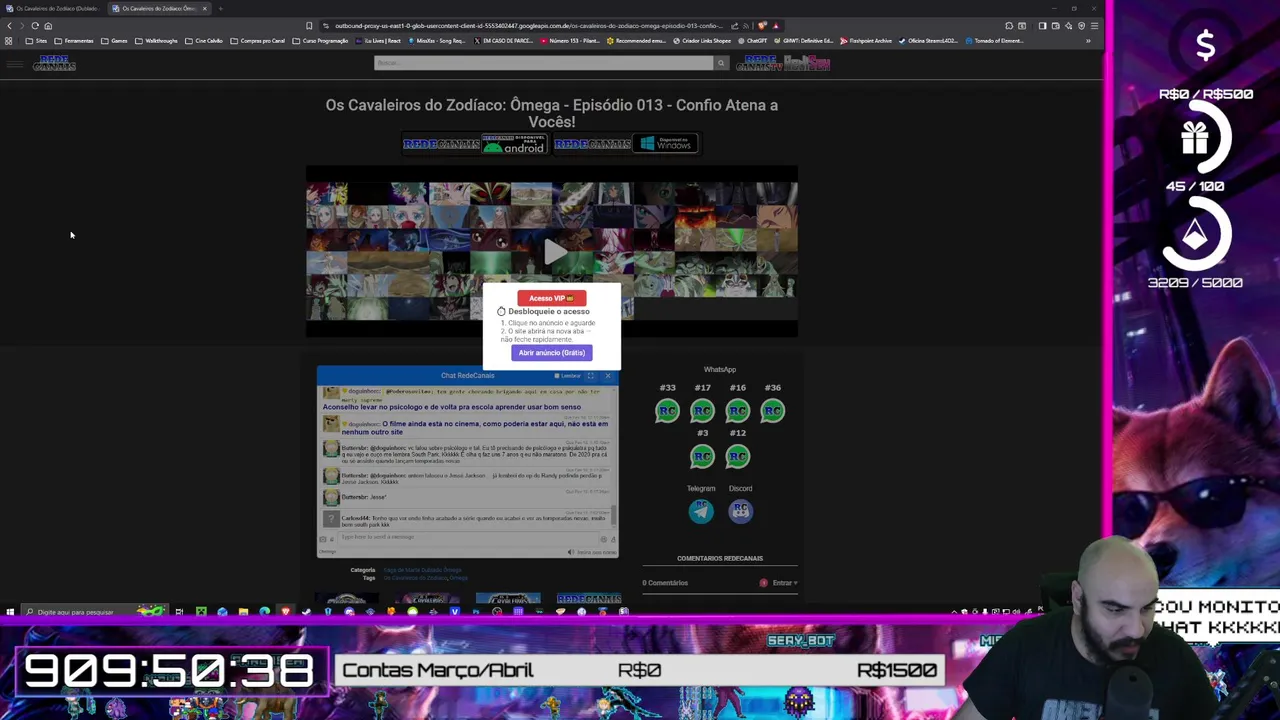Open the Games bookmarks folder
The image size is (1280, 720).
(114, 41)
